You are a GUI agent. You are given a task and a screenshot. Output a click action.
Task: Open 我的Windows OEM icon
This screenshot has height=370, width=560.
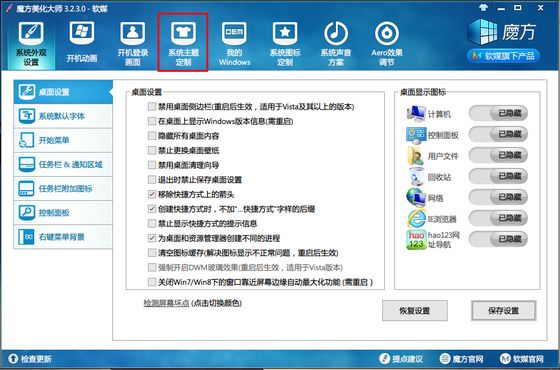tap(234, 33)
